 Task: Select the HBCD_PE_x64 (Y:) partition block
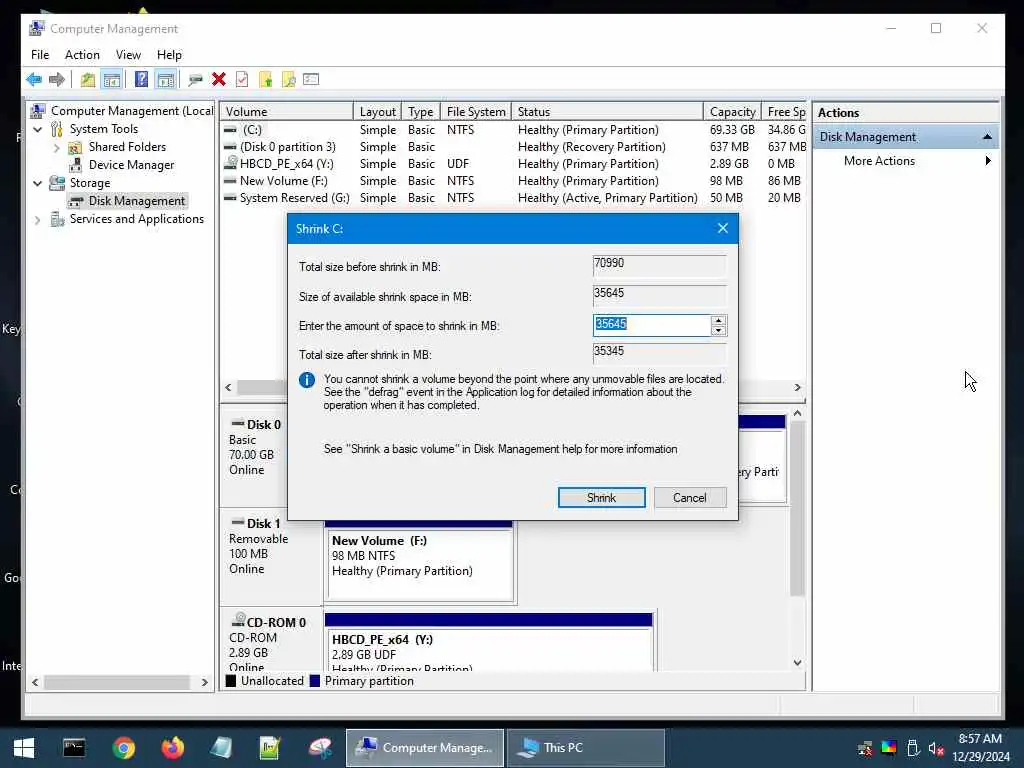click(488, 650)
